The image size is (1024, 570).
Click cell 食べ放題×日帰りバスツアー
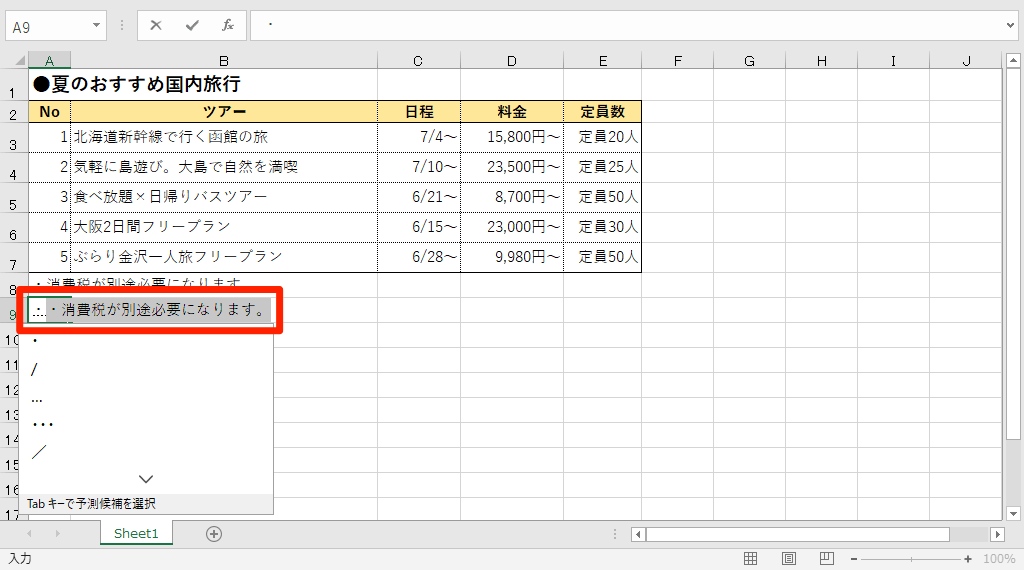[x=223, y=197]
